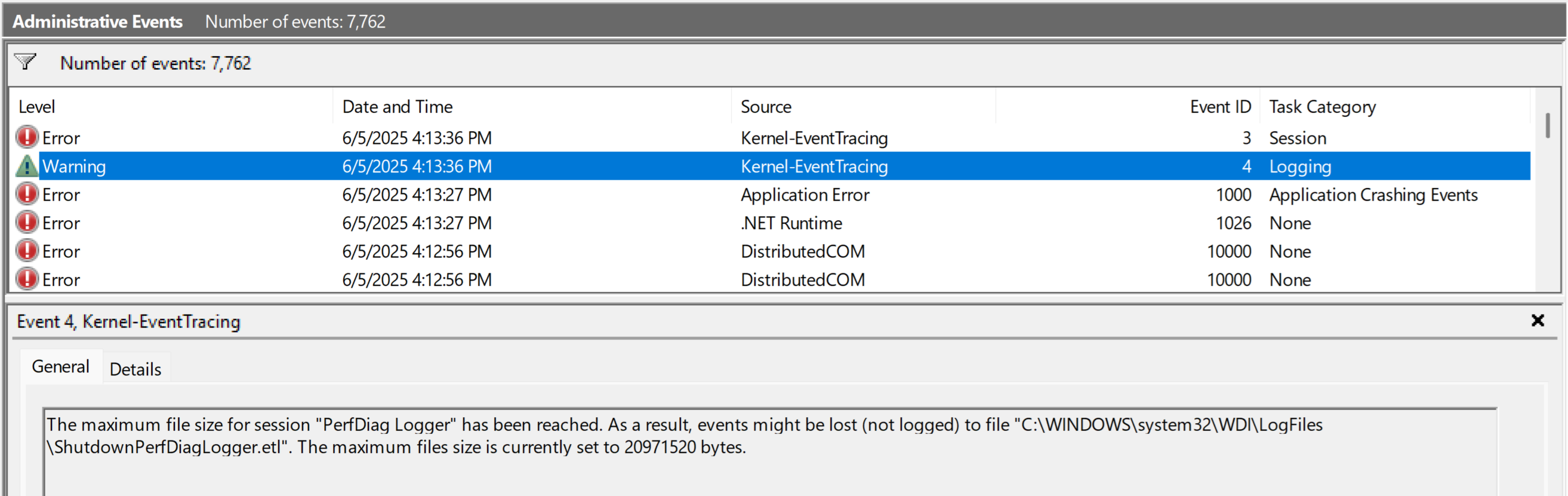
Task: Select the .NET Runtime event 1026 row
Action: coord(791,223)
